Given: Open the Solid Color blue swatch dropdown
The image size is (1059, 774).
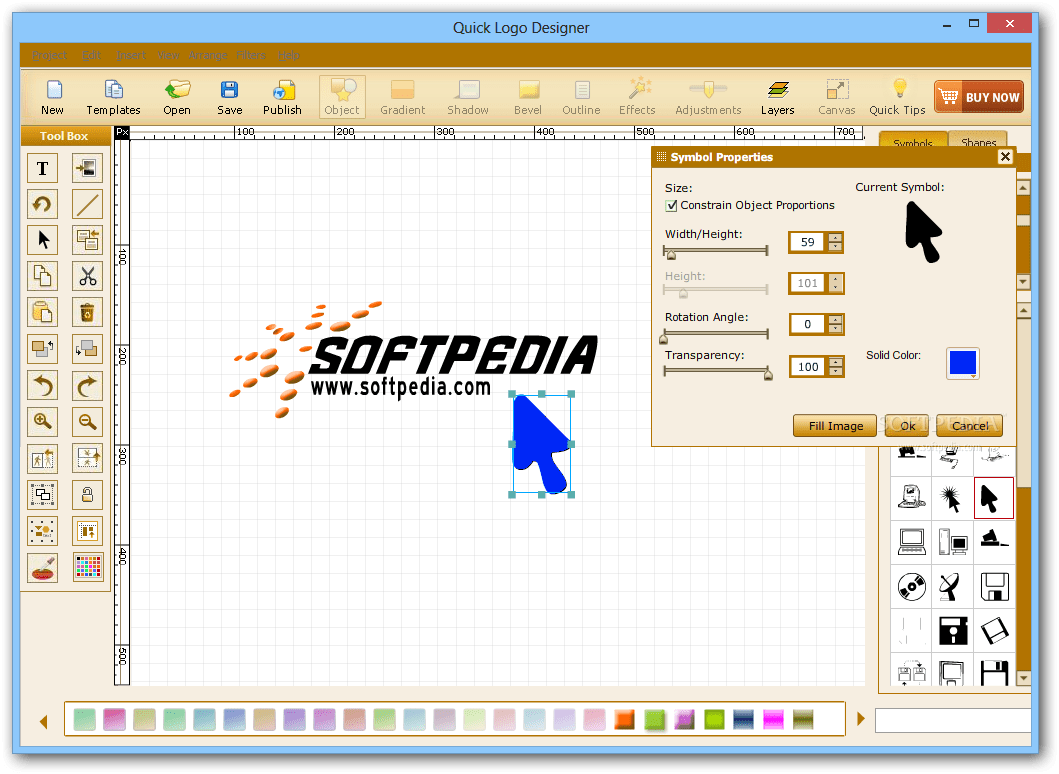Looking at the screenshot, I should coord(963,363).
